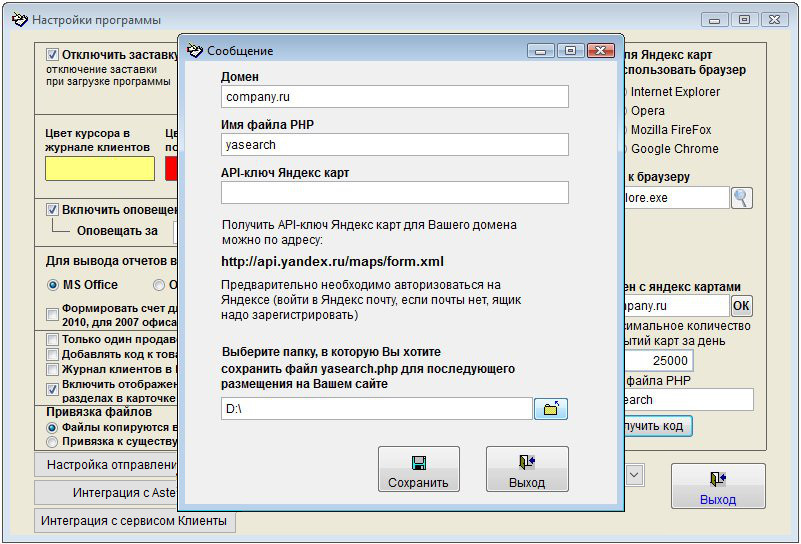Close the Настройки программы window
The image size is (801, 544).
point(774,20)
